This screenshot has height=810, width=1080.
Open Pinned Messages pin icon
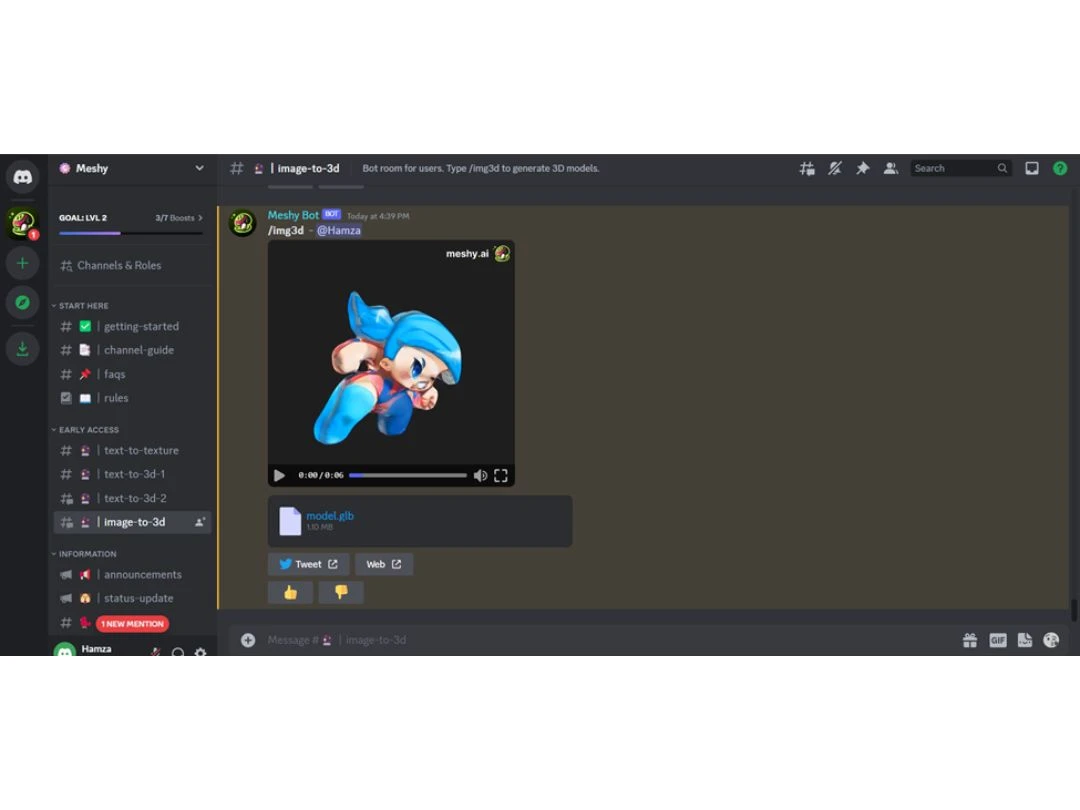pyautogui.click(x=862, y=168)
